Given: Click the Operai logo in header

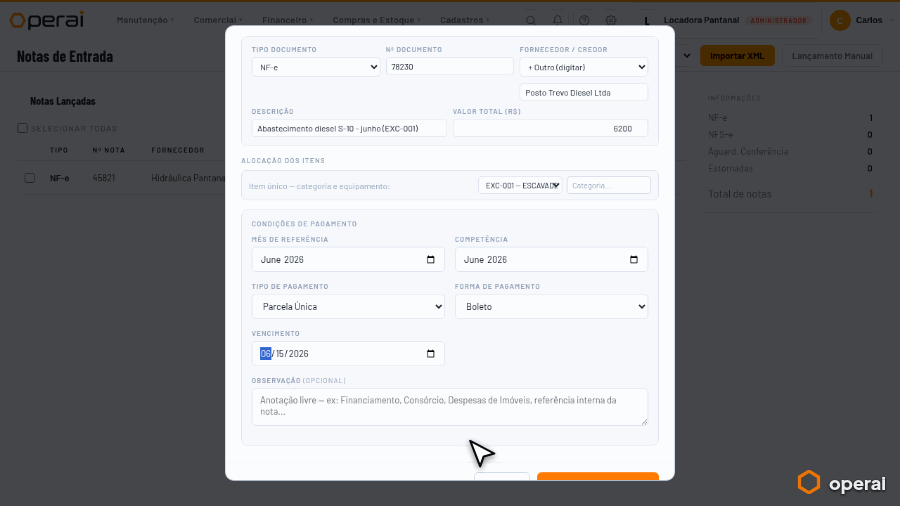Looking at the screenshot, I should tap(47, 20).
